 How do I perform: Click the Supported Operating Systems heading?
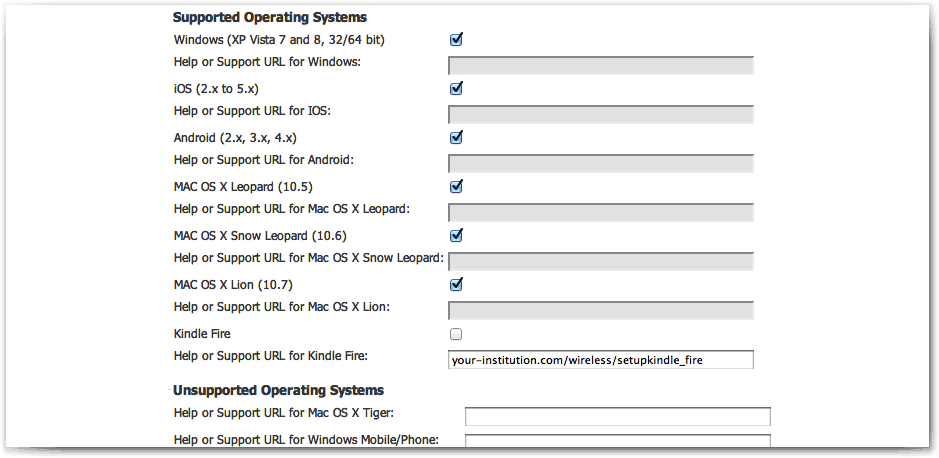pos(270,17)
